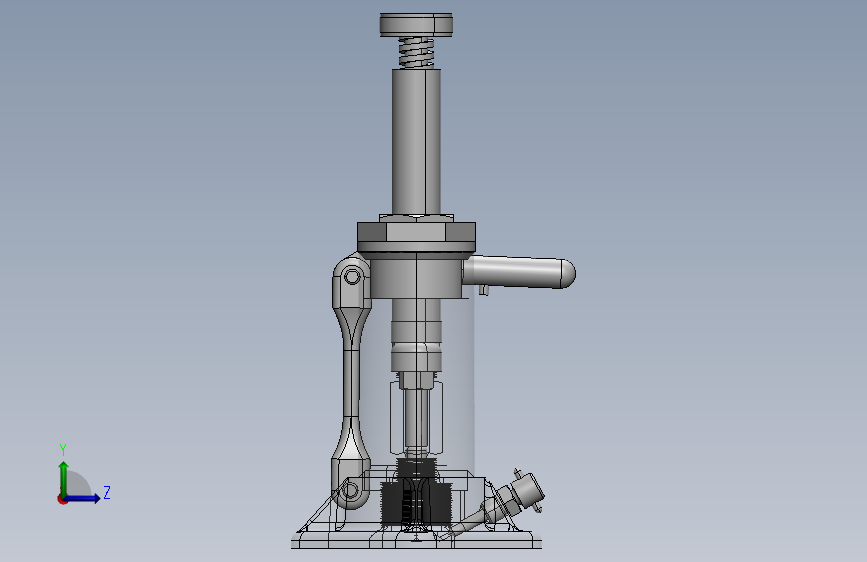The height and width of the screenshot is (562, 867).
Task: Click the "Z" label on the orientation triad
Action: coord(107,493)
